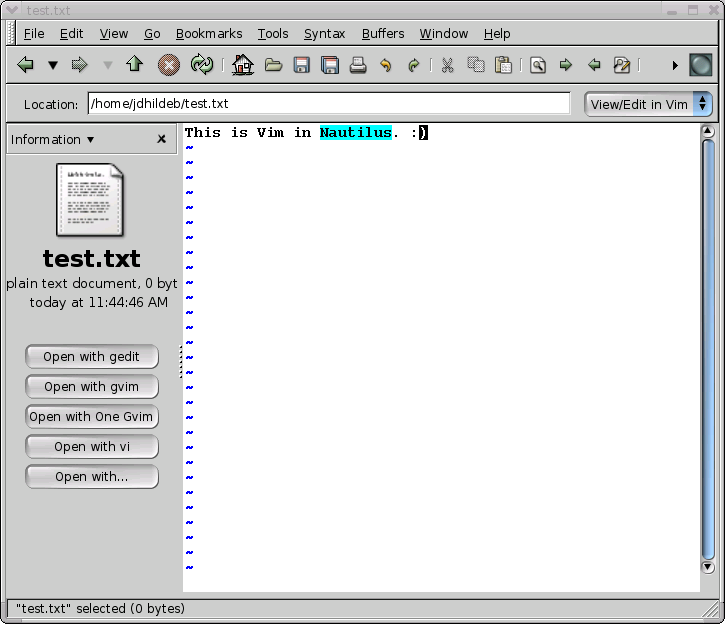Click the large test.txt file name
Image resolution: width=725 pixels, height=624 pixels.
pos(92,258)
